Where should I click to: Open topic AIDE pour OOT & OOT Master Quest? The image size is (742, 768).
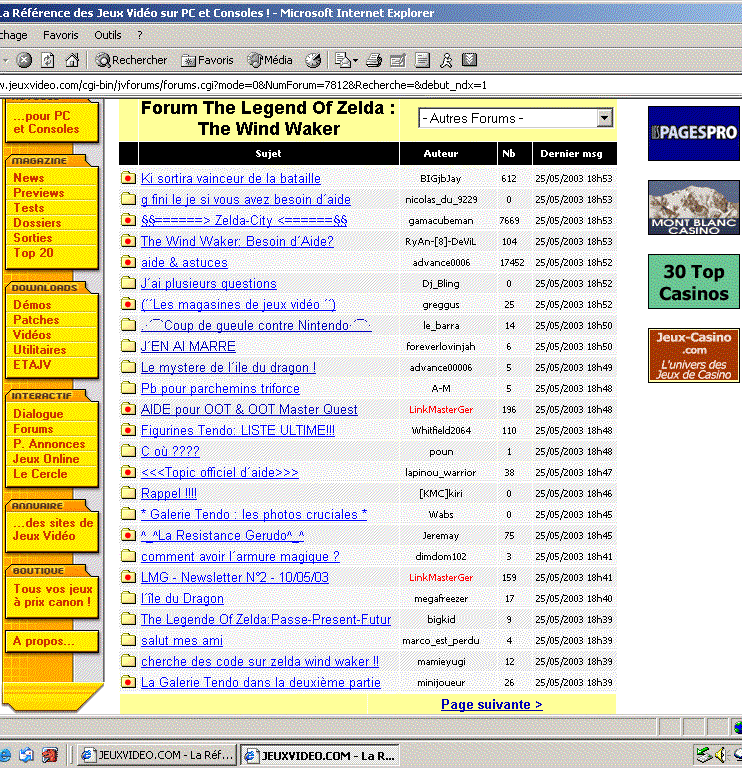[249, 409]
